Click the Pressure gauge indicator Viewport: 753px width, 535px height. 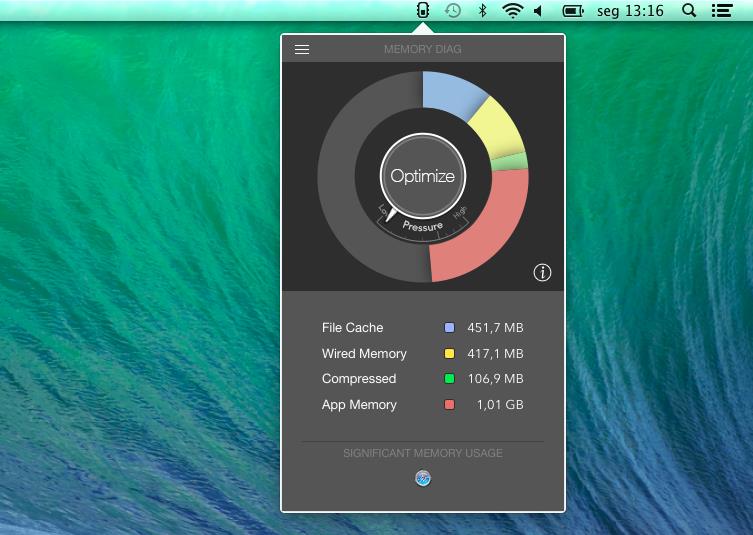pos(422,227)
